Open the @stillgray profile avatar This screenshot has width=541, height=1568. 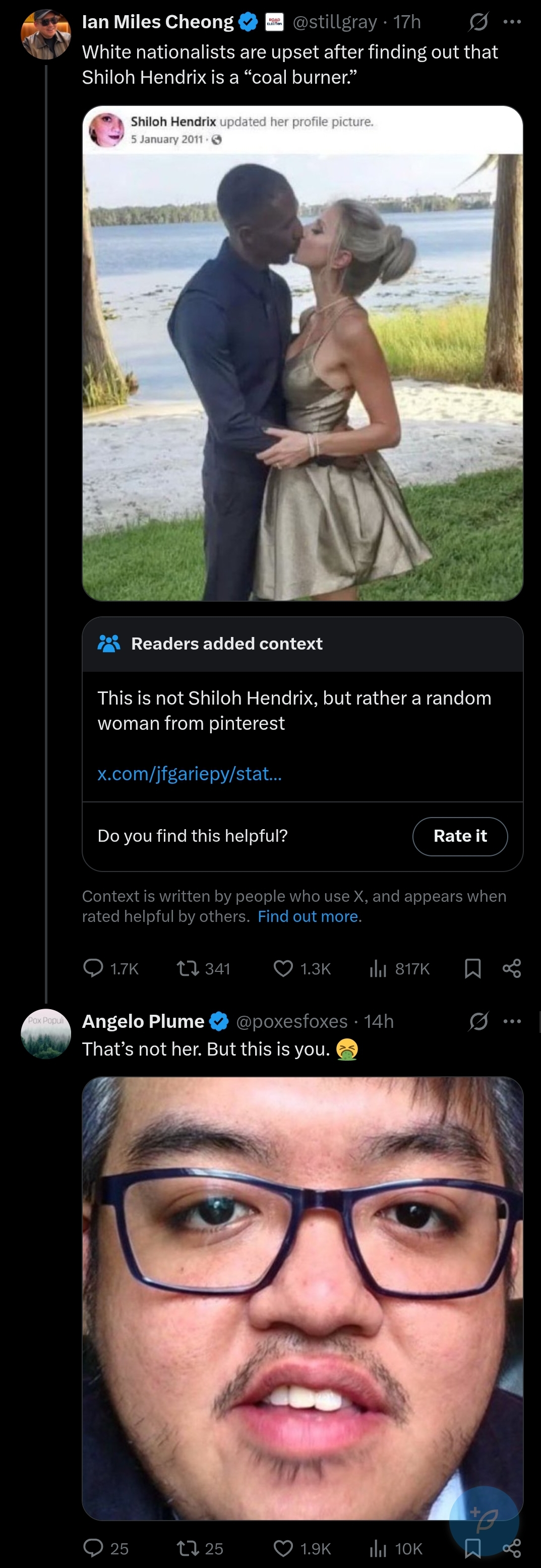(46, 34)
